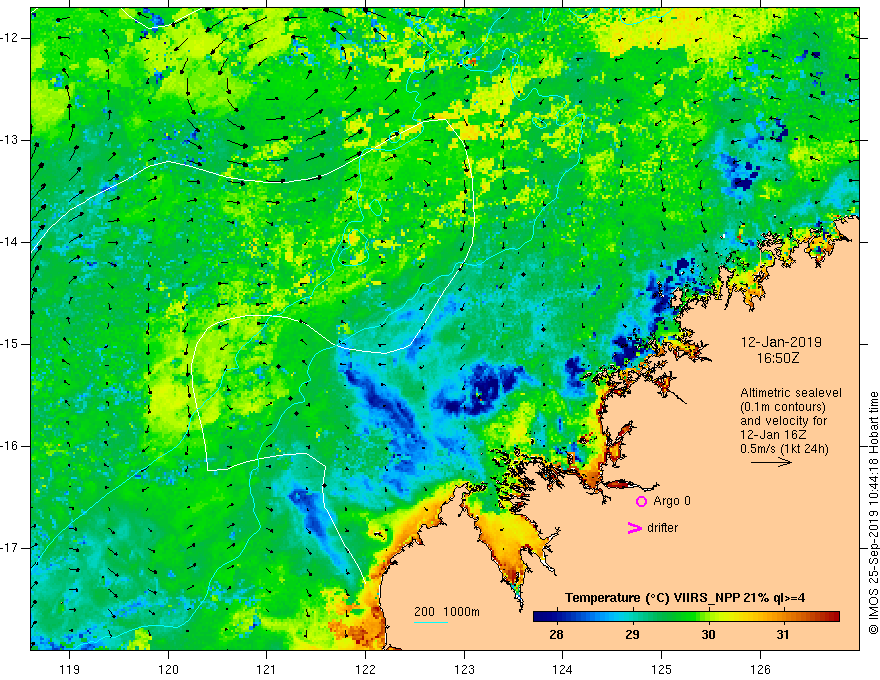Click longitude axis label '121'
880x680 pixels.
pyautogui.click(x=267, y=669)
